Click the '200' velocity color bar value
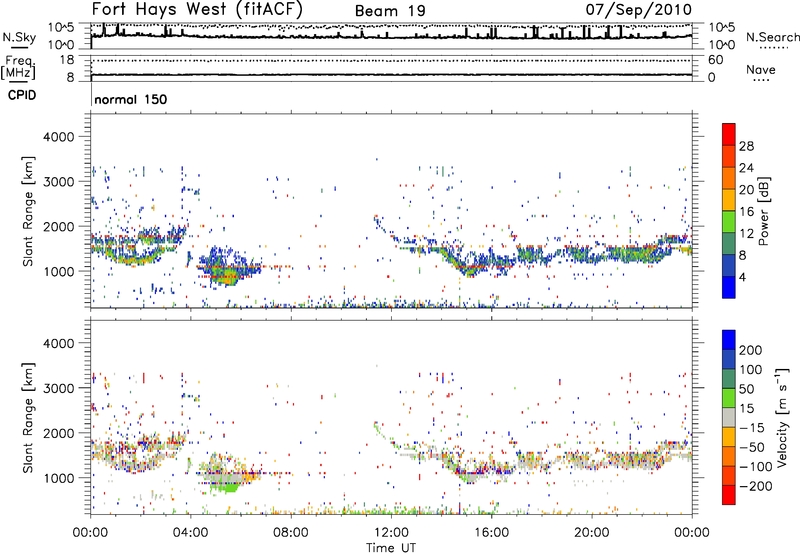This screenshot has height=554, width=800. (751, 350)
